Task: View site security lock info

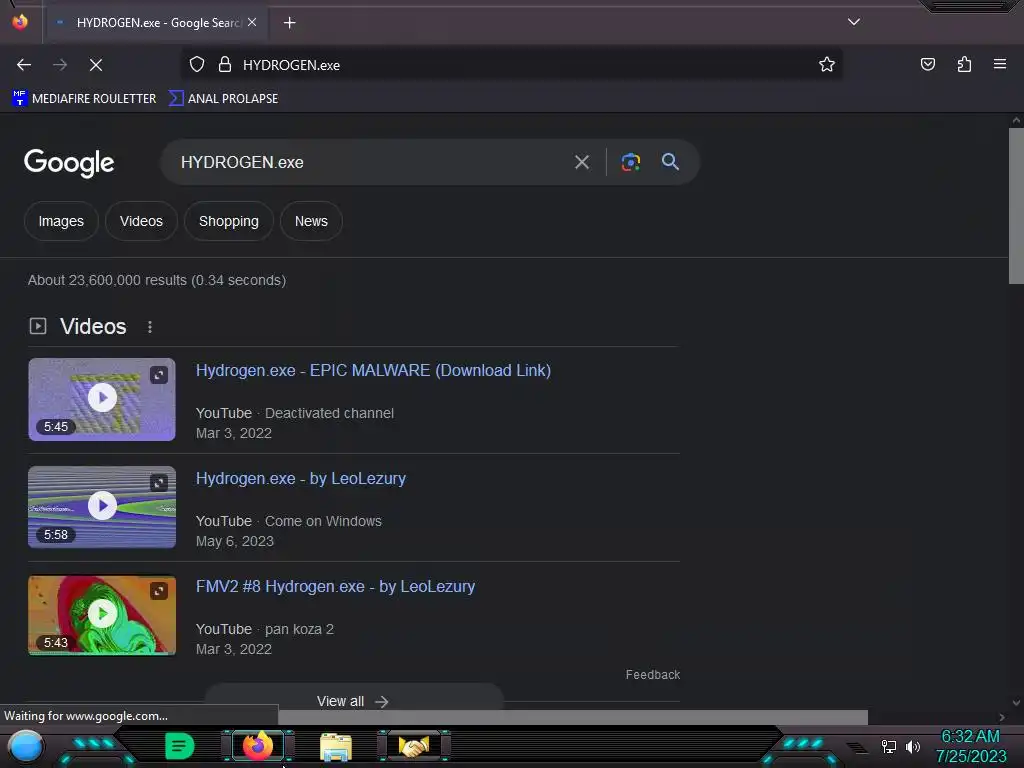Action: [225, 65]
